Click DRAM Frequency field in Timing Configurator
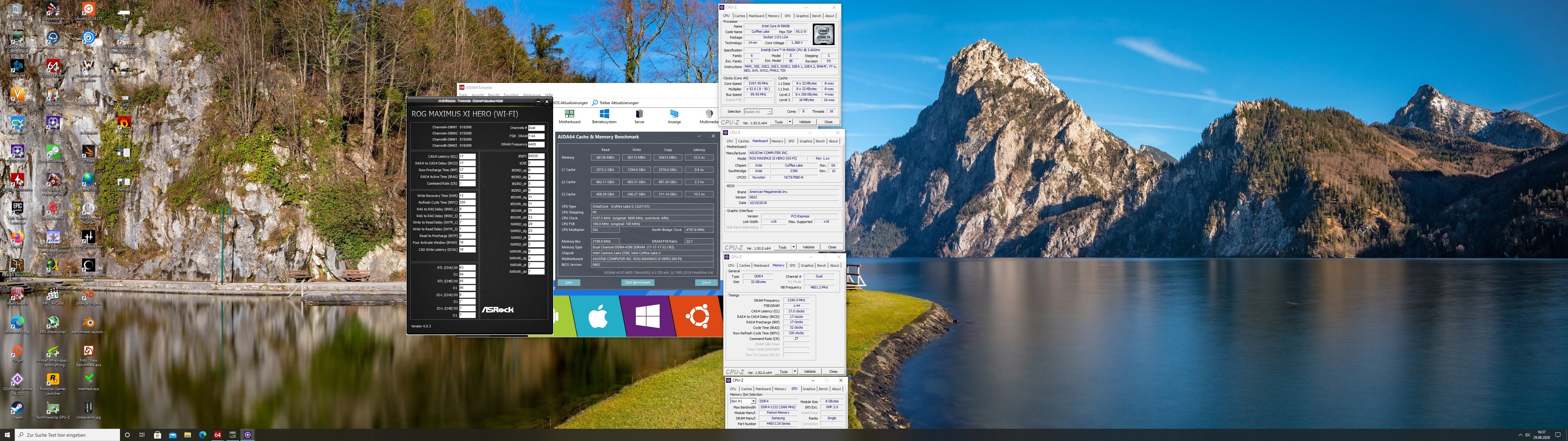 pyautogui.click(x=536, y=144)
